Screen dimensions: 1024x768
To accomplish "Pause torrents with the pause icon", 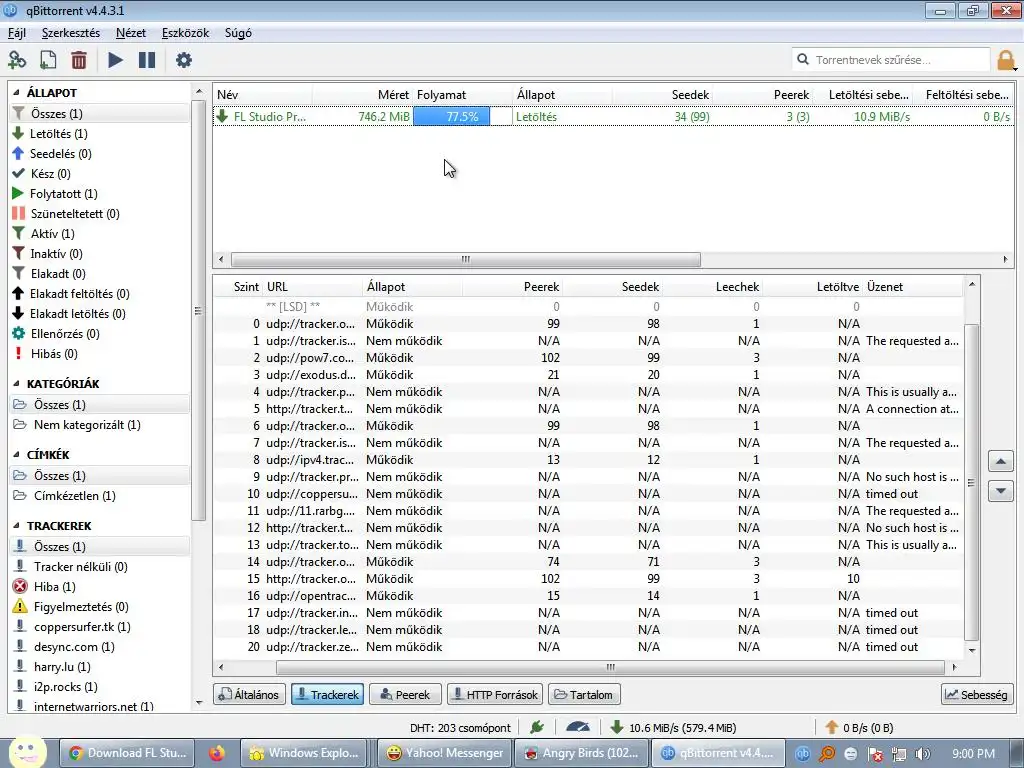I will 147,60.
